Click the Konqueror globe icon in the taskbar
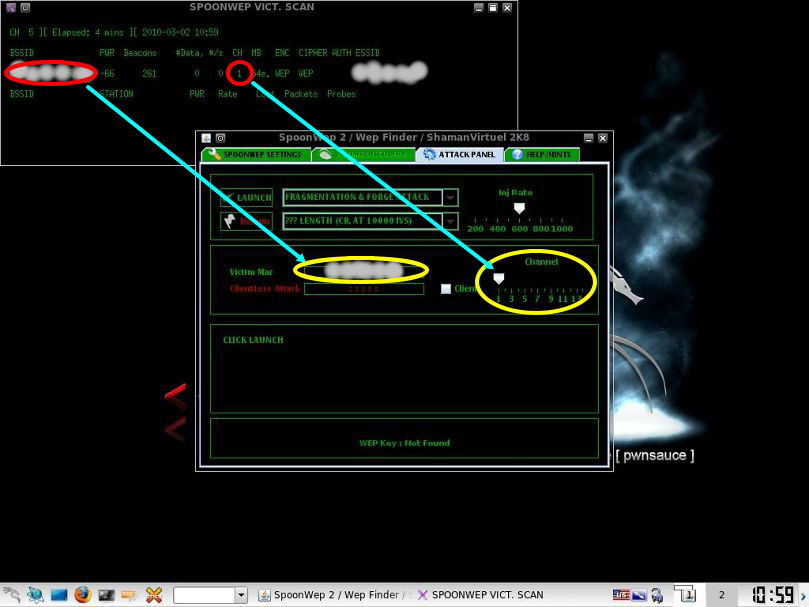809x607 pixels. [x=36, y=595]
